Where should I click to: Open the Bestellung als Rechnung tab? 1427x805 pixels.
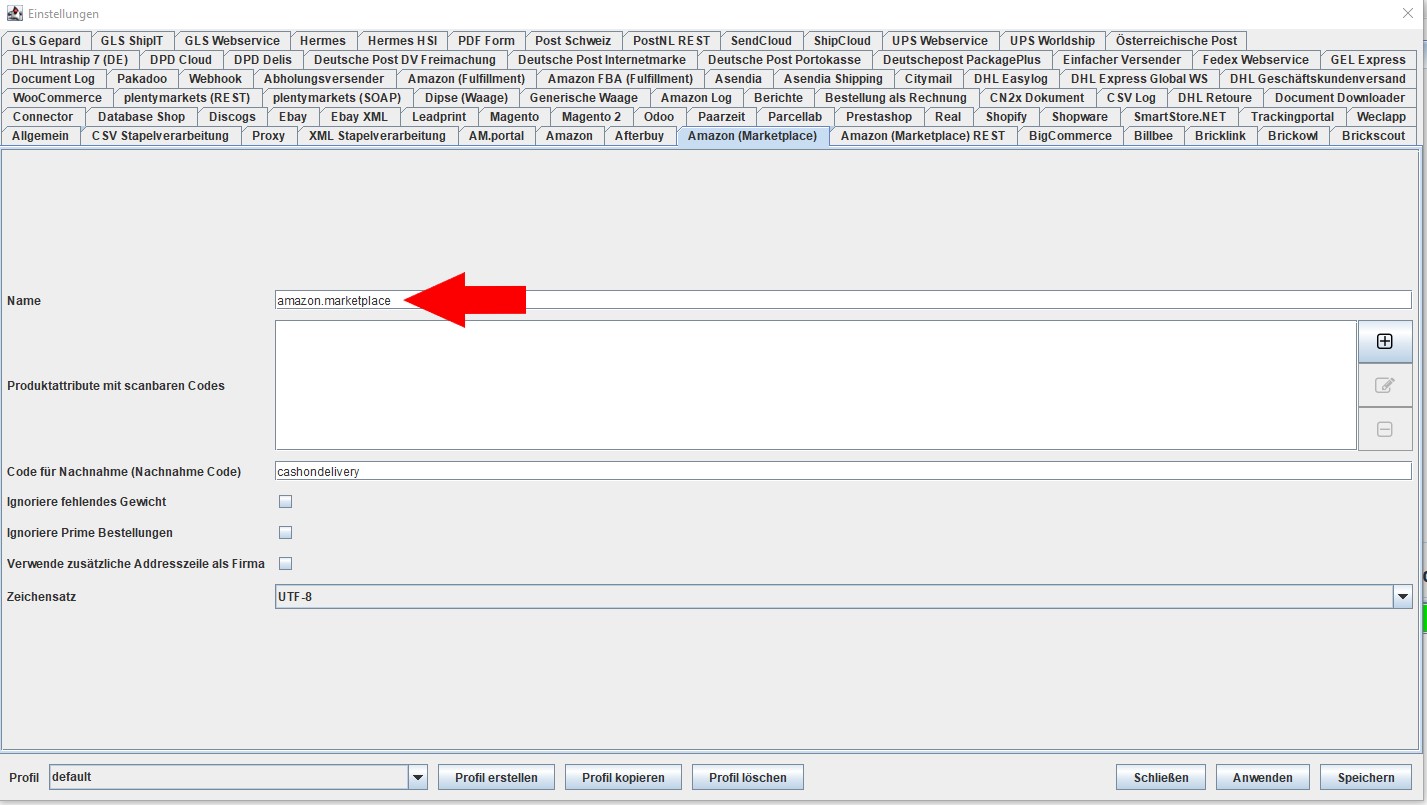[896, 98]
